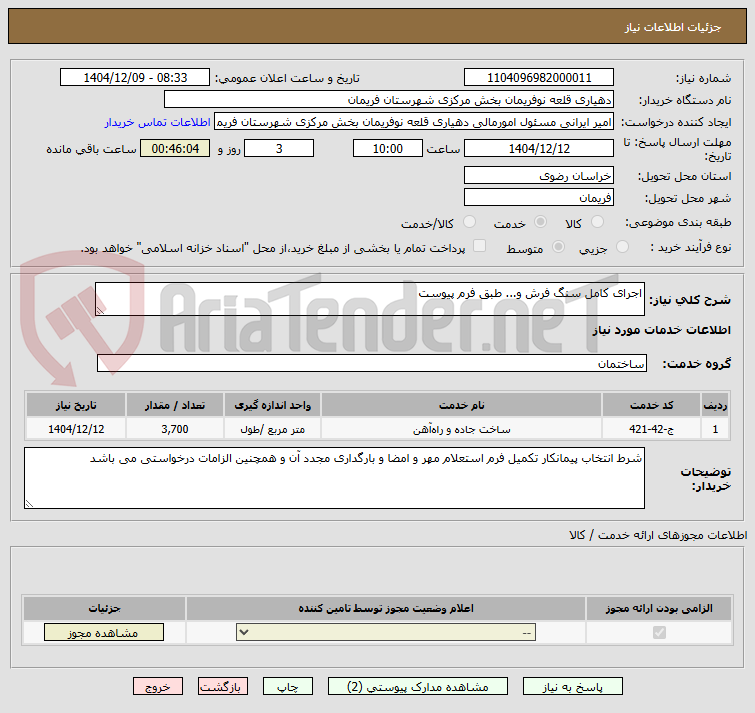Click the تاریخ نیاز column header
Viewport: 755px width, 713px height.
click(76, 405)
